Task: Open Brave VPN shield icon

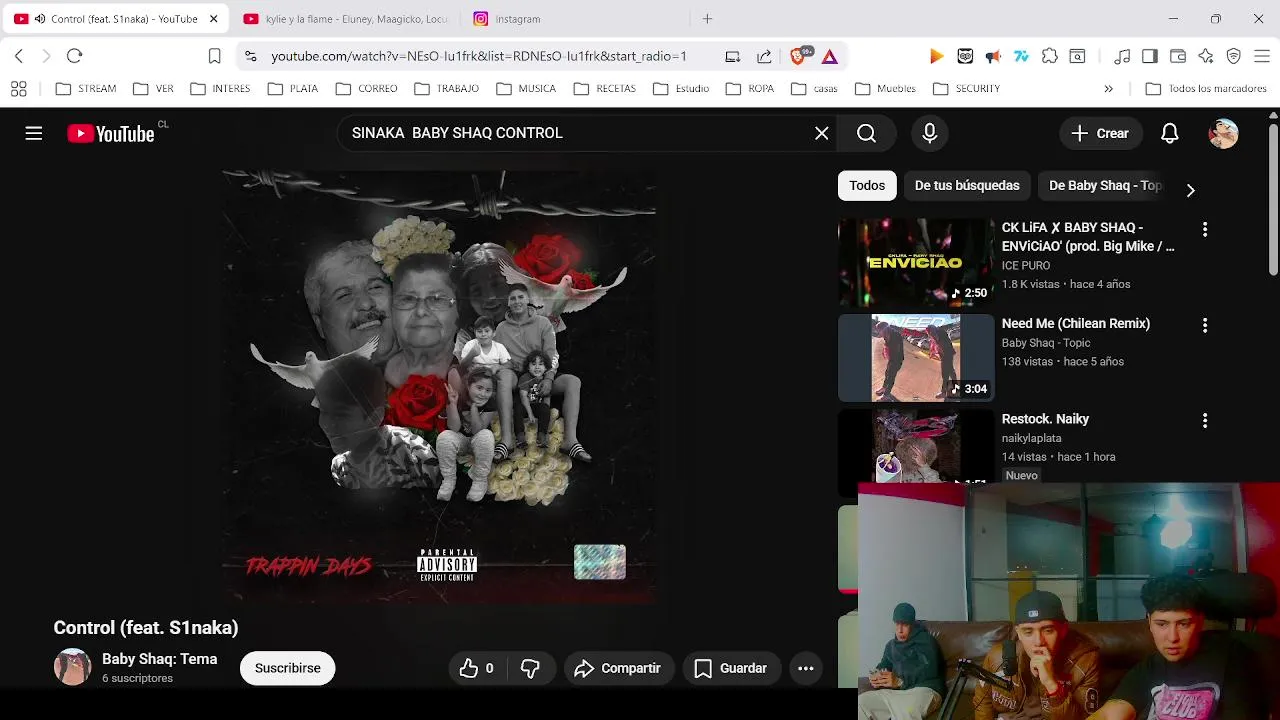Action: click(x=1234, y=56)
